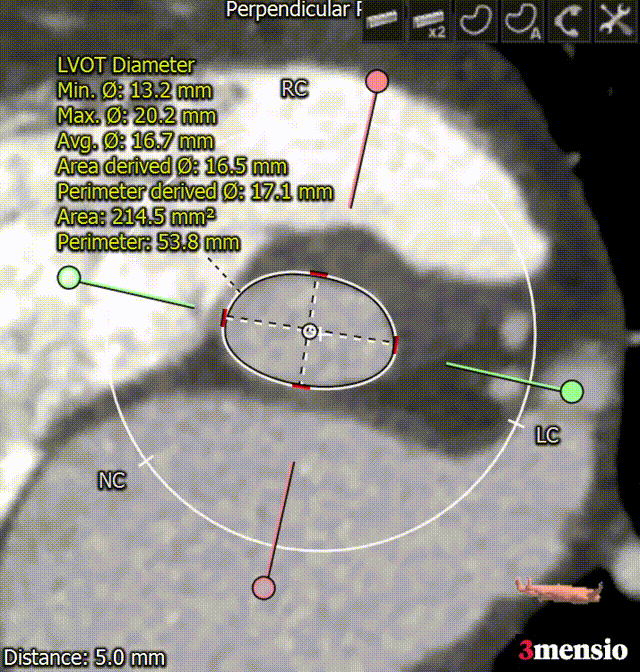640x672 pixels.
Task: Activate the freehand contour drawing tool
Action: pyautogui.click(x=476, y=21)
